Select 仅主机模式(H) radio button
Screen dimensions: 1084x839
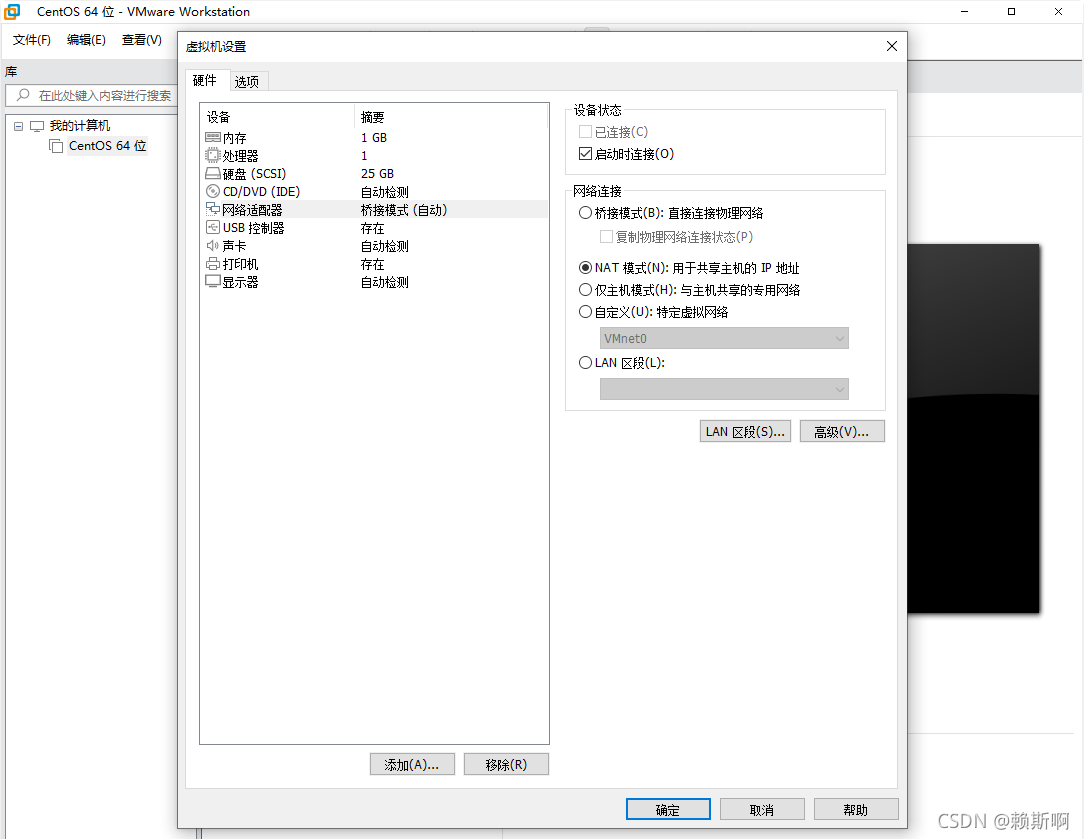point(586,290)
